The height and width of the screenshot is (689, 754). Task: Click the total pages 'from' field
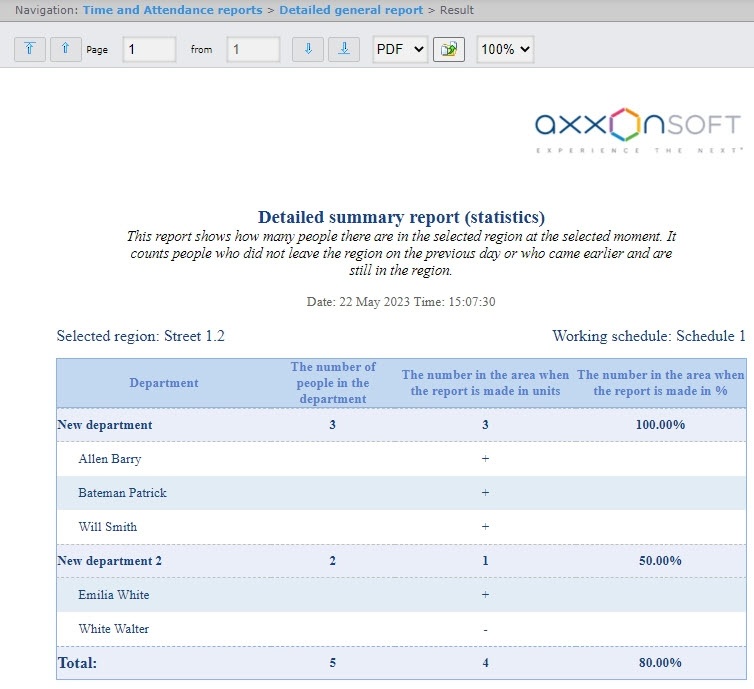coord(253,49)
